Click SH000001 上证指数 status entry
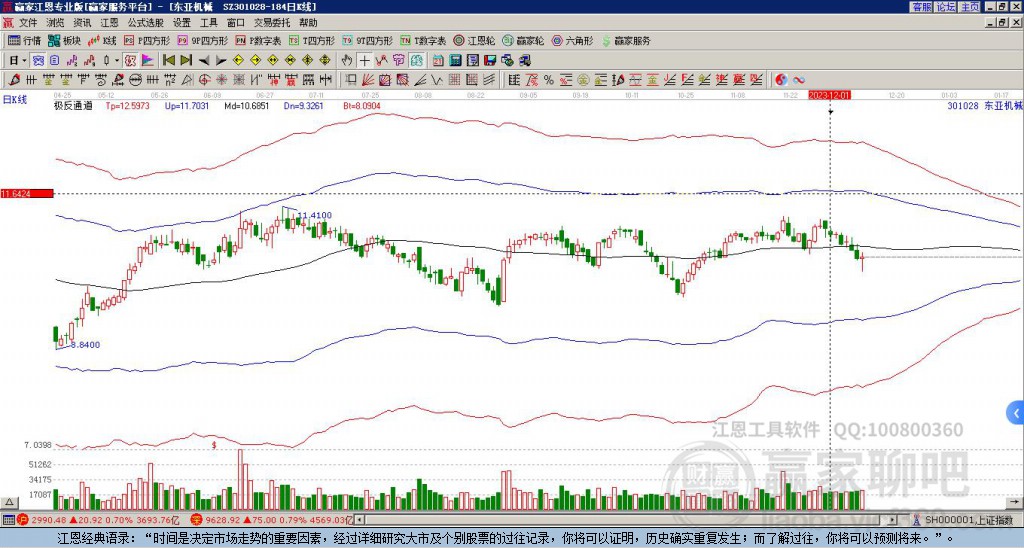This screenshot has height=548, width=1024. (x=968, y=520)
